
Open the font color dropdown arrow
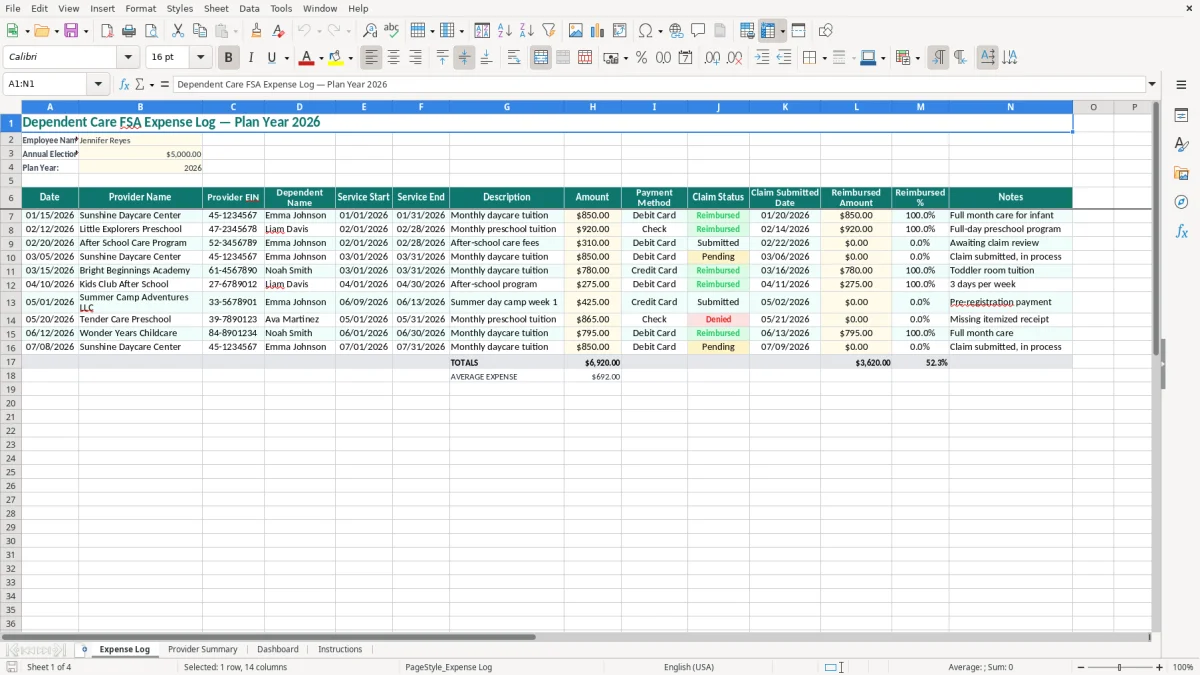321,59
